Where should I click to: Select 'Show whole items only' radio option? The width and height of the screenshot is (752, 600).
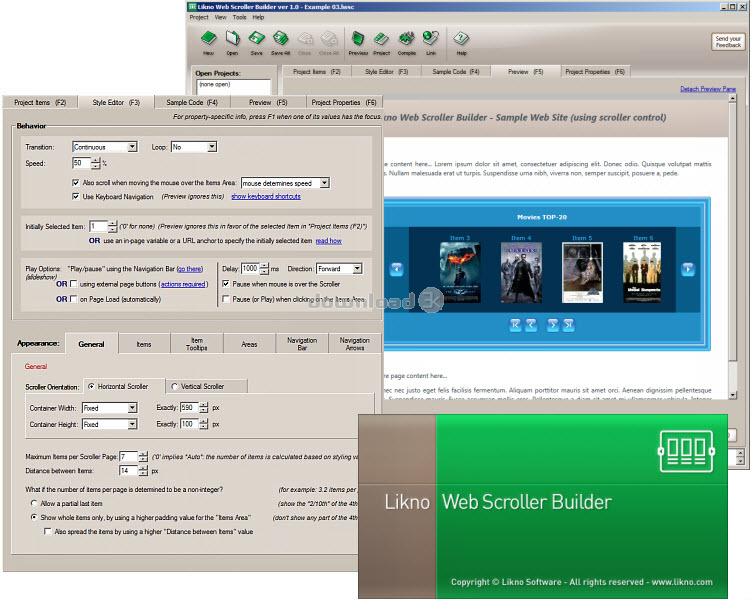[34, 518]
